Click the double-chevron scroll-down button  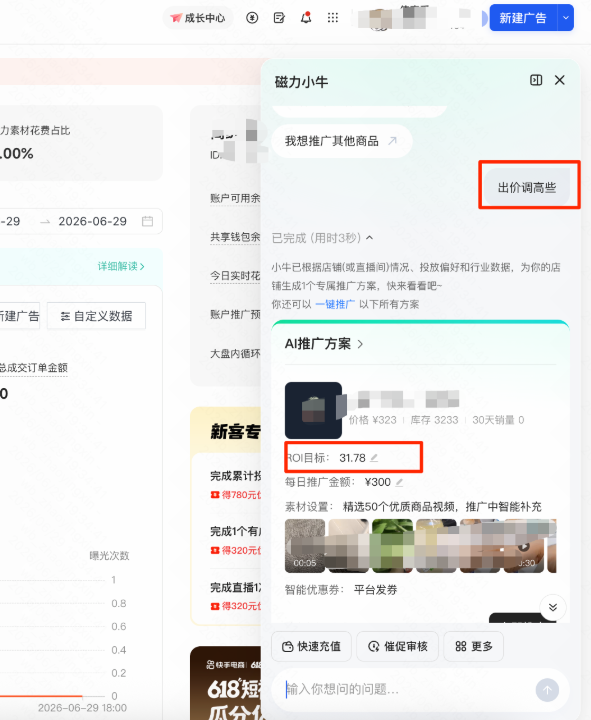coord(553,607)
